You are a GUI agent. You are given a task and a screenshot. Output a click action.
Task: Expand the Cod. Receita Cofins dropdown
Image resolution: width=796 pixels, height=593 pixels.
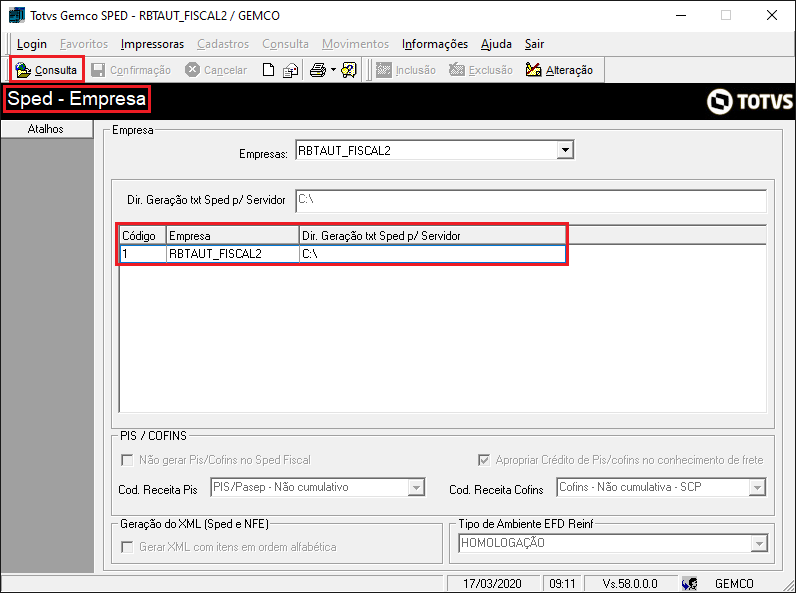coord(757,488)
